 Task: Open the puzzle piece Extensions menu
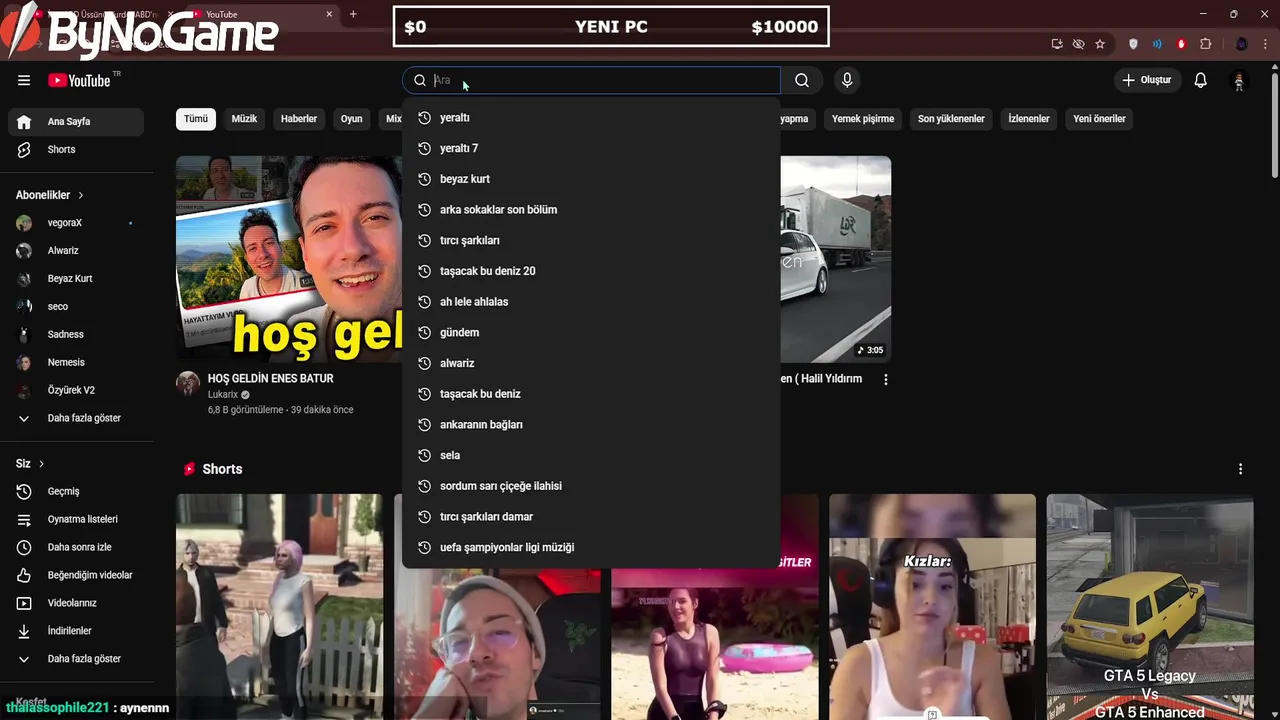(1205, 44)
